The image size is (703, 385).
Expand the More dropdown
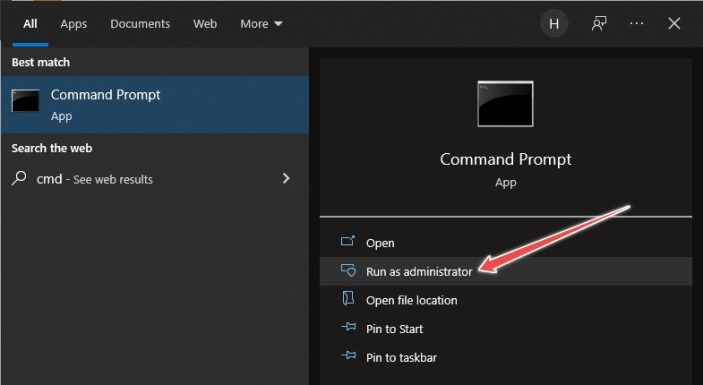tap(261, 24)
